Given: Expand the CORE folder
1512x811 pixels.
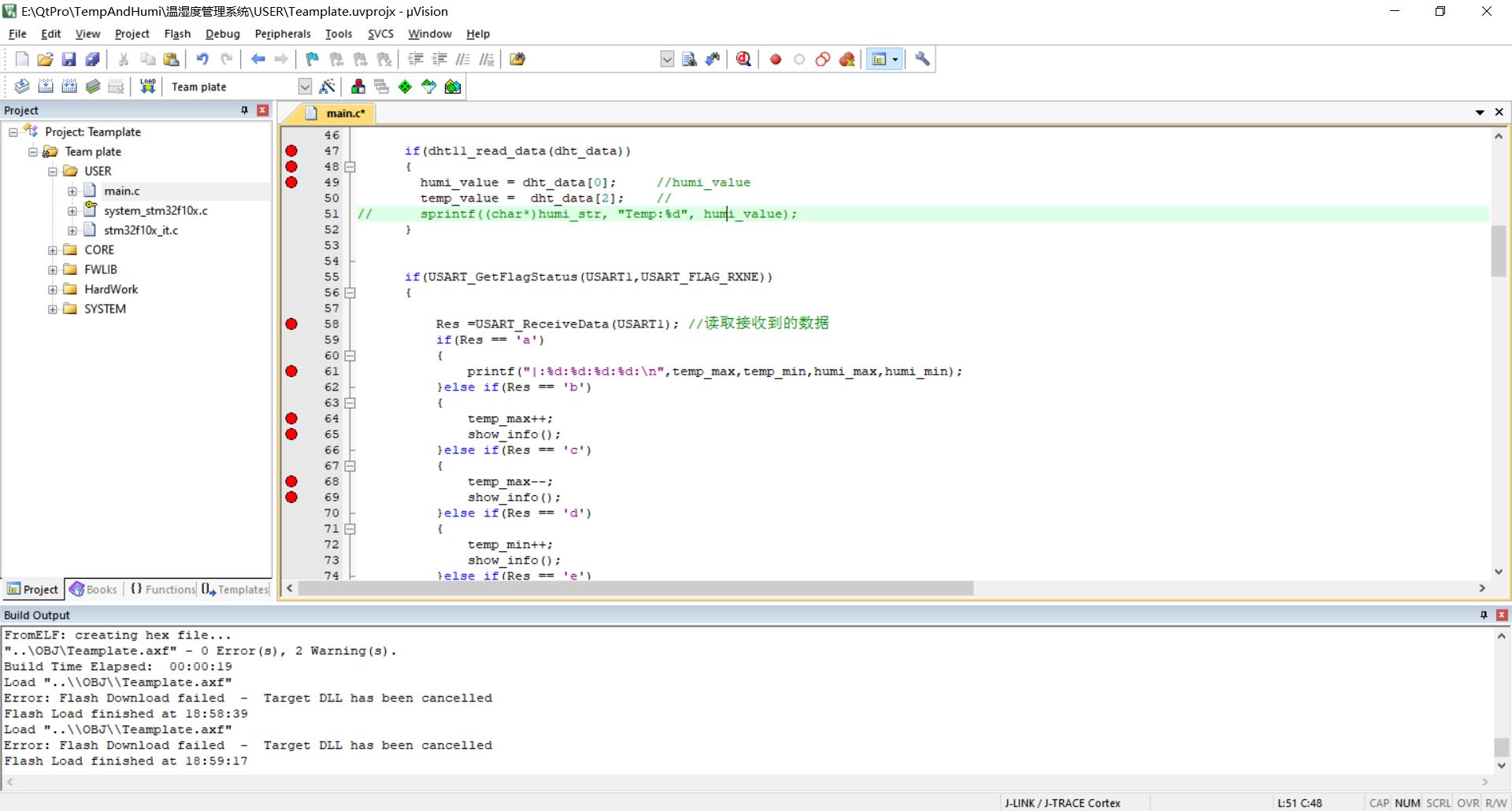Looking at the screenshot, I should coord(53,250).
